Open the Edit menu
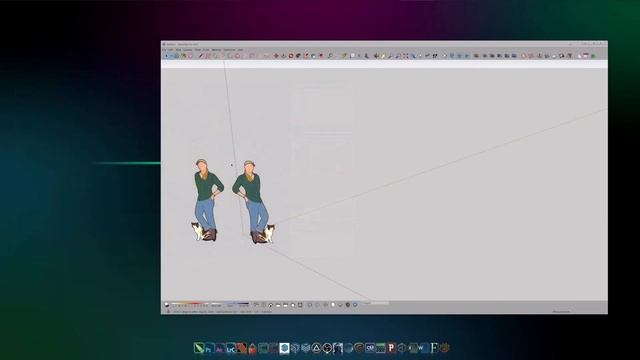The image size is (640, 360). [x=171, y=50]
